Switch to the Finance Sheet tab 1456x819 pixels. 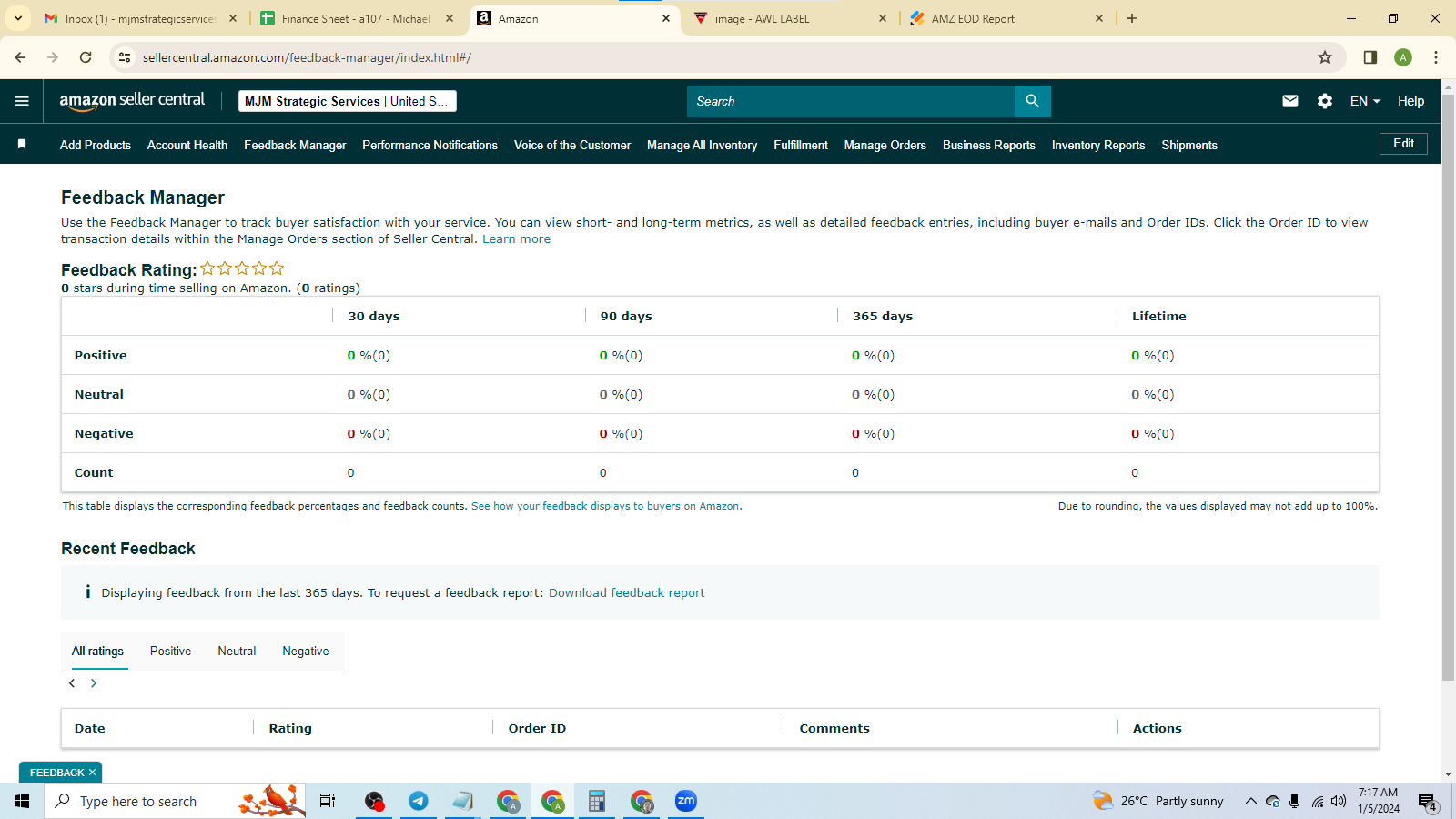pos(356,18)
